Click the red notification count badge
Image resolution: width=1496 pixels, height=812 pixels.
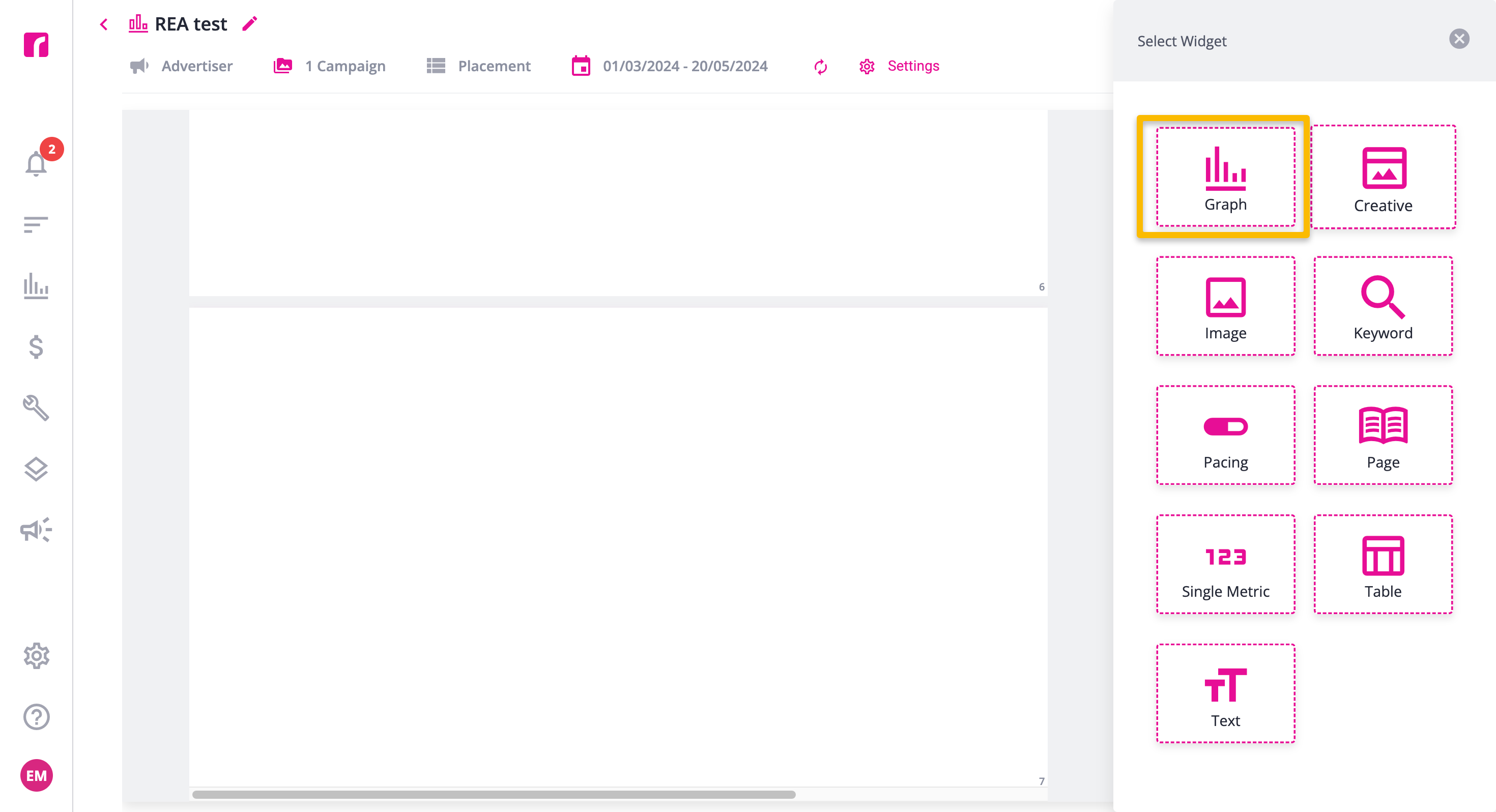pyautogui.click(x=52, y=149)
